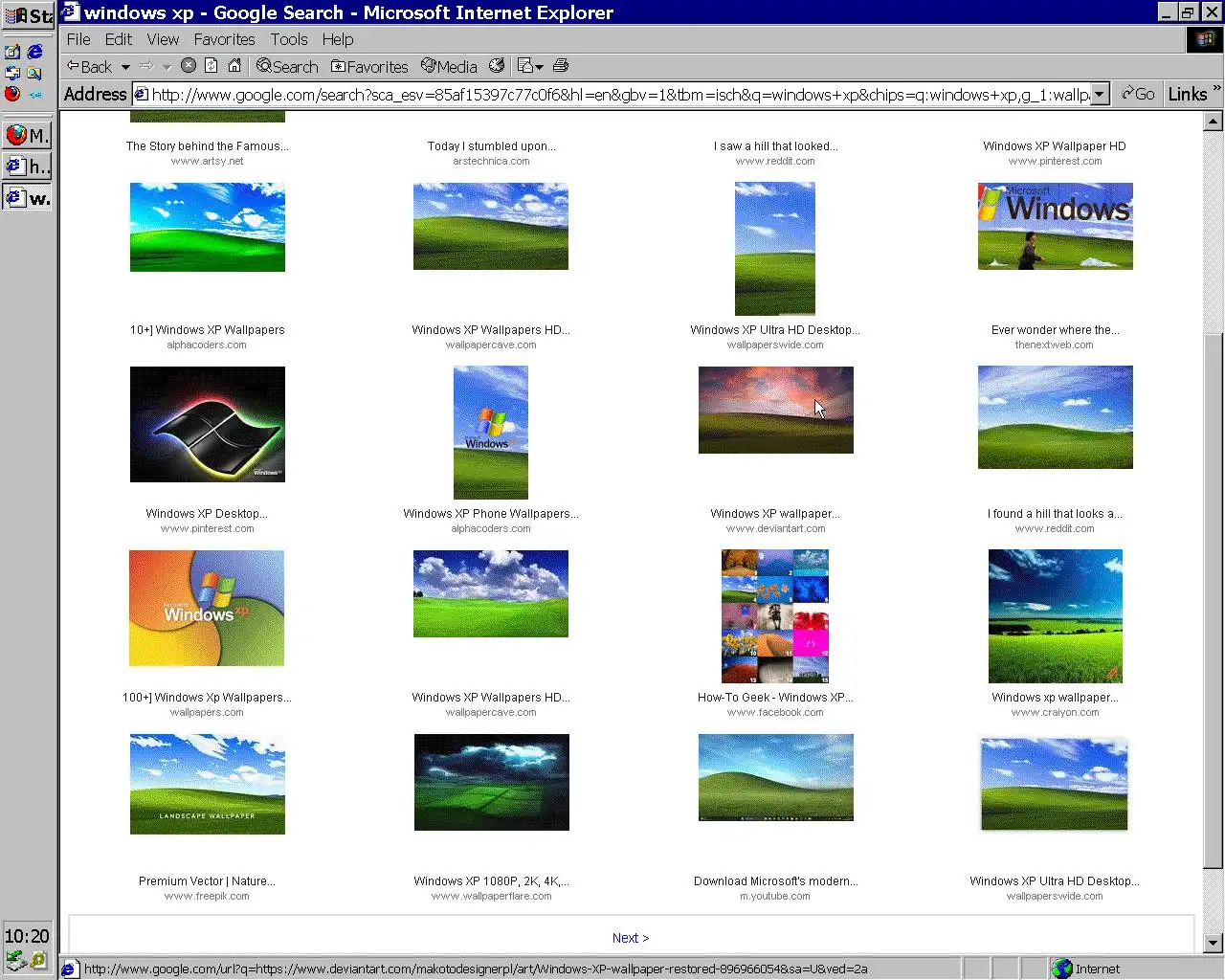1225x980 pixels.
Task: Click the Print toolbar icon
Action: (561, 65)
